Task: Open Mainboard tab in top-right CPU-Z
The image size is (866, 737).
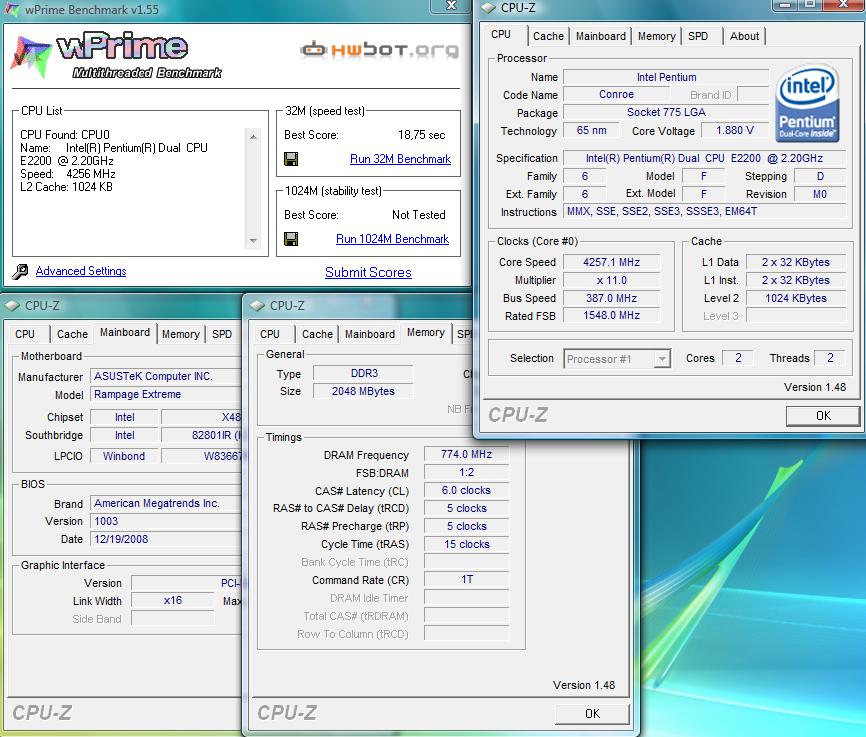Action: (x=600, y=36)
